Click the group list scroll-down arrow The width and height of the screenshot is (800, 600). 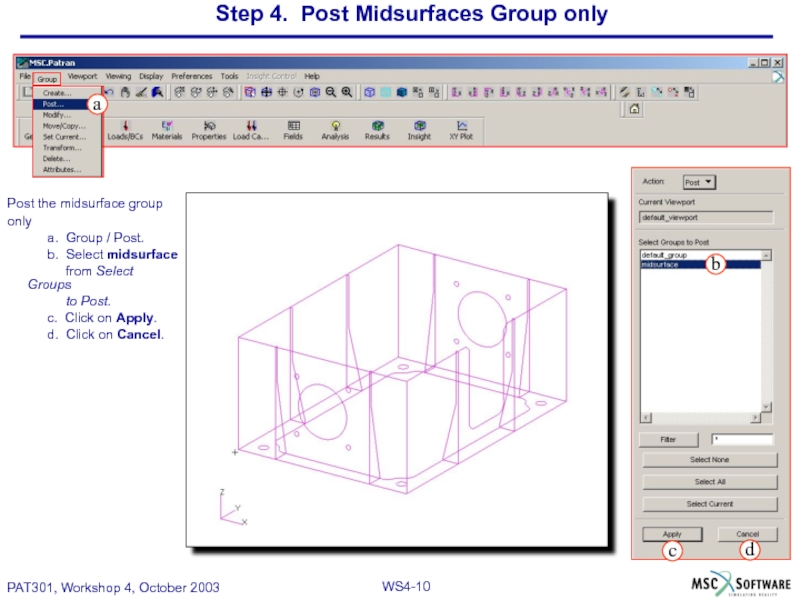[x=766, y=407]
